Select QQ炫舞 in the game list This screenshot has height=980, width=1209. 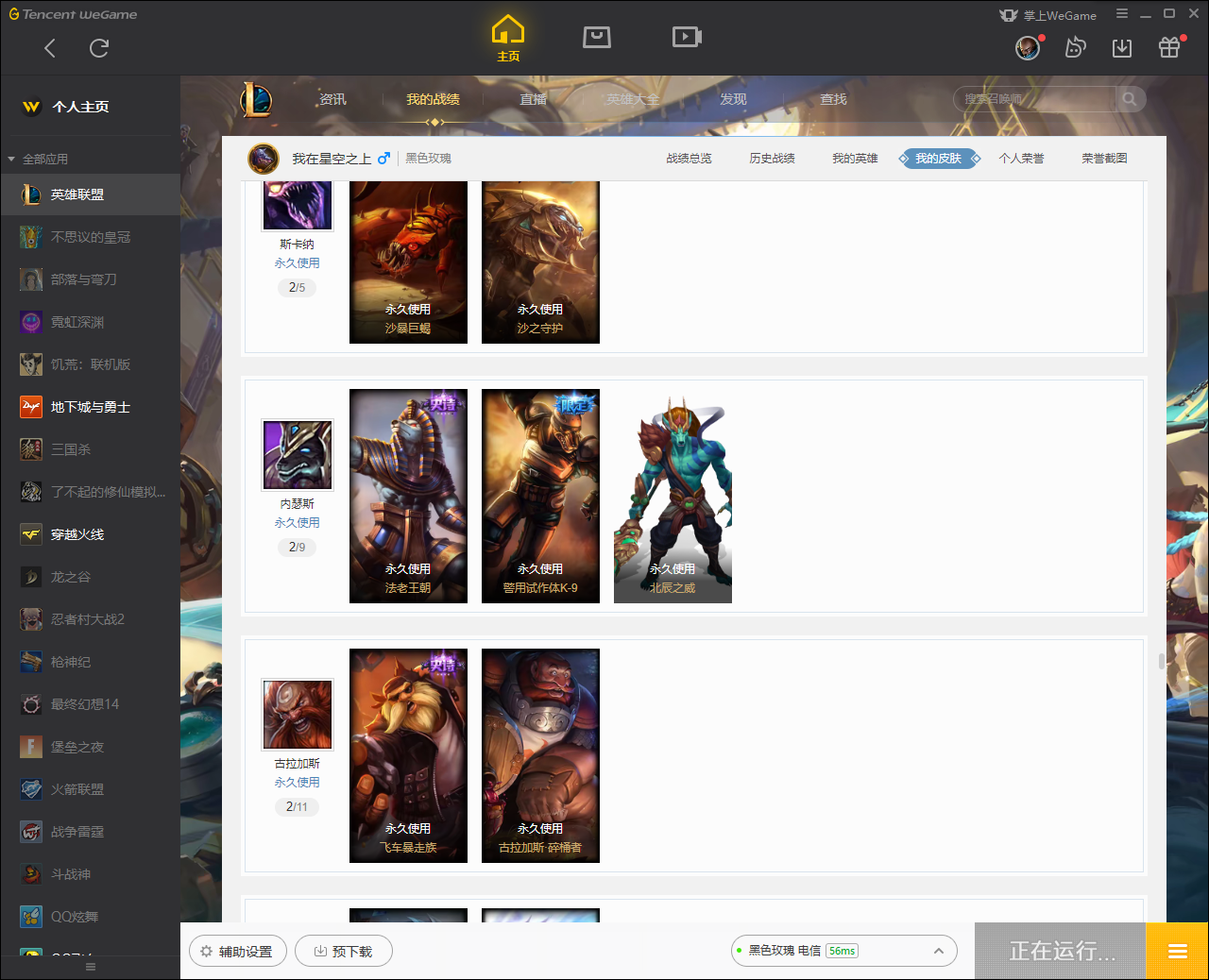click(x=90, y=917)
